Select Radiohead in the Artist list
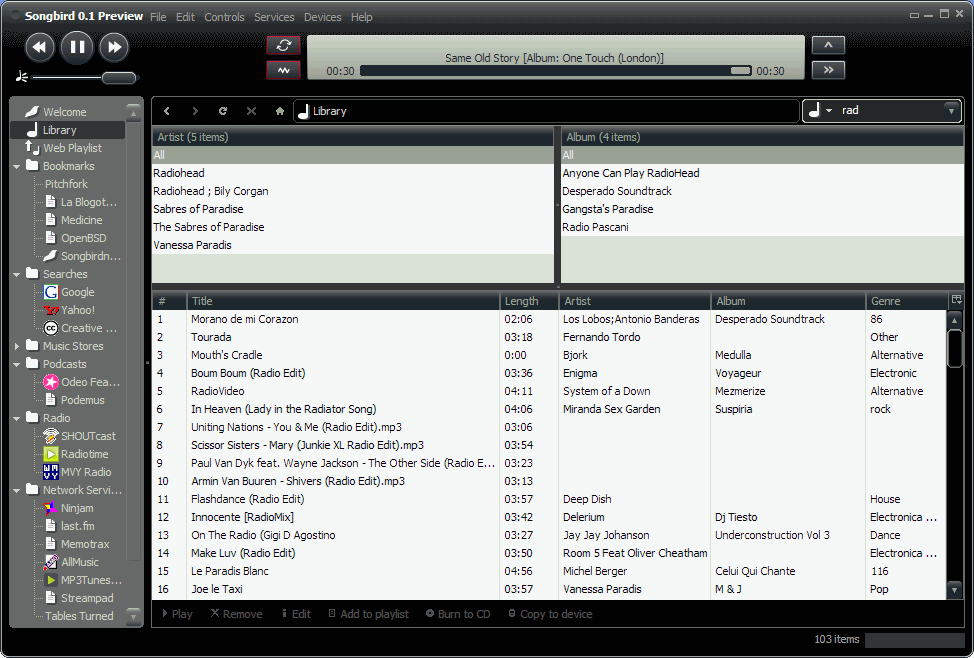 point(178,172)
